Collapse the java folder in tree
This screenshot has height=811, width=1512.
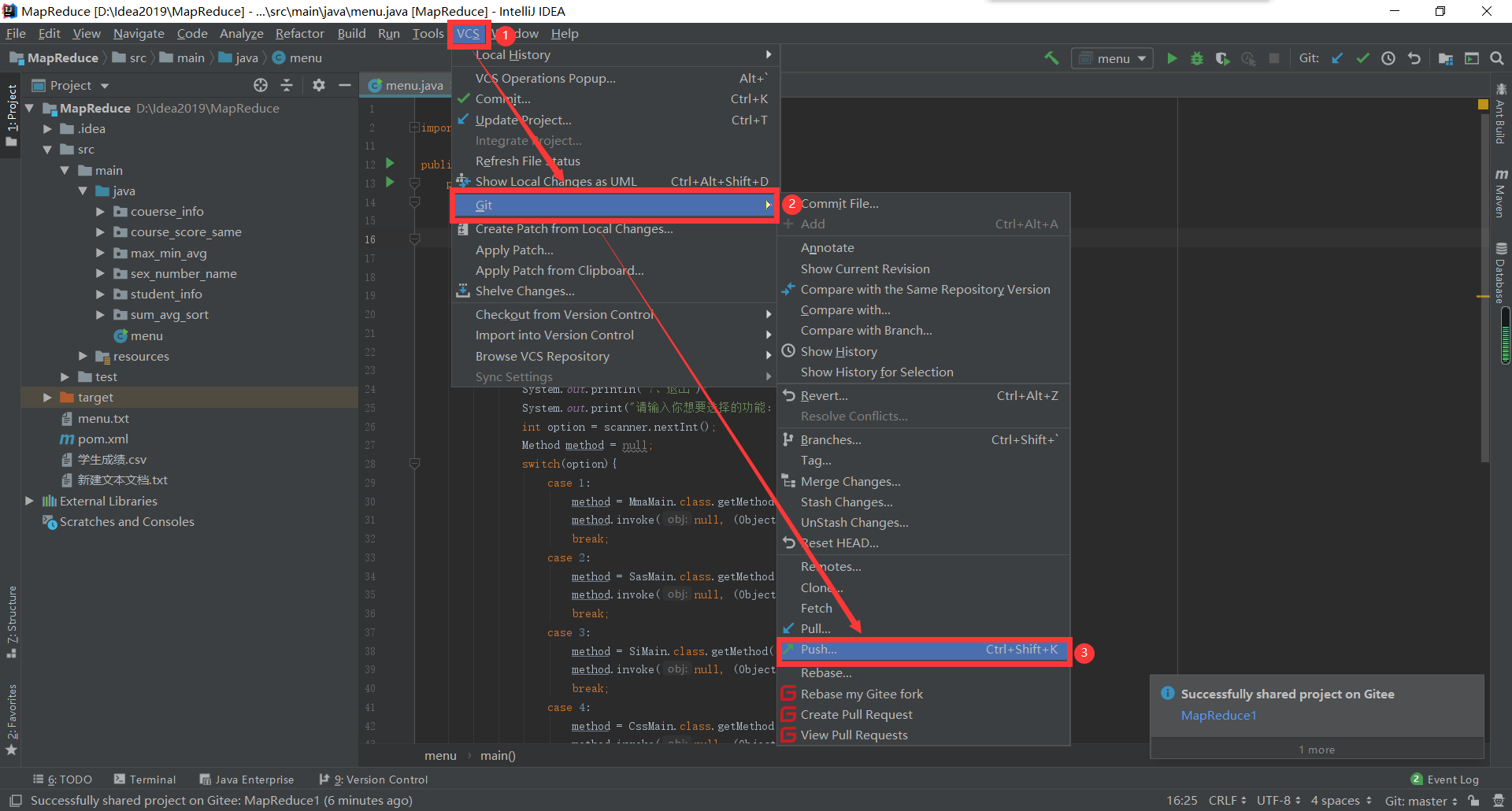[83, 191]
